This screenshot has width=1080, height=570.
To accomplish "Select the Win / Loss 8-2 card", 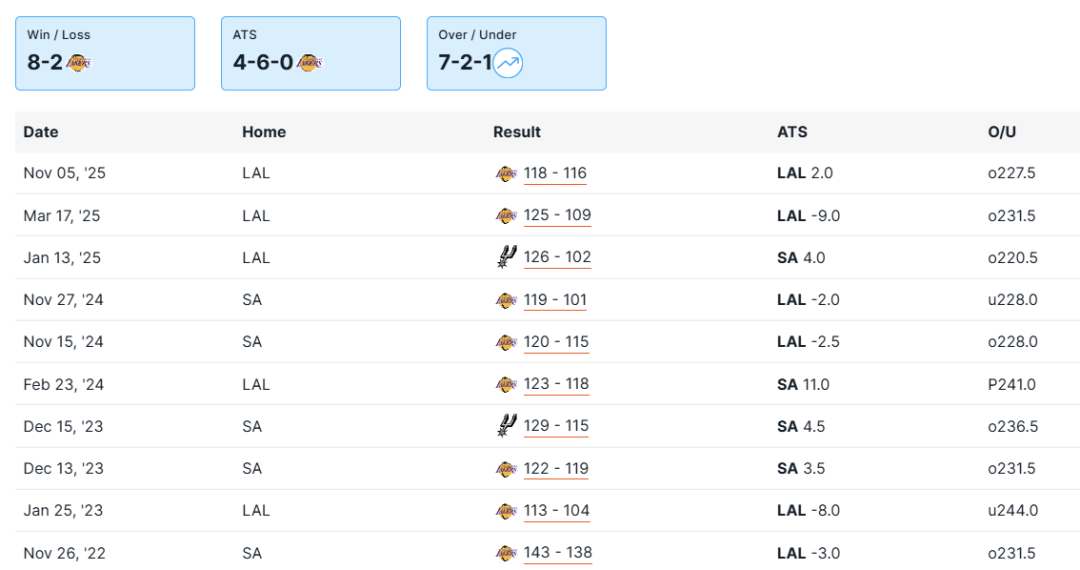I will (x=105, y=53).
